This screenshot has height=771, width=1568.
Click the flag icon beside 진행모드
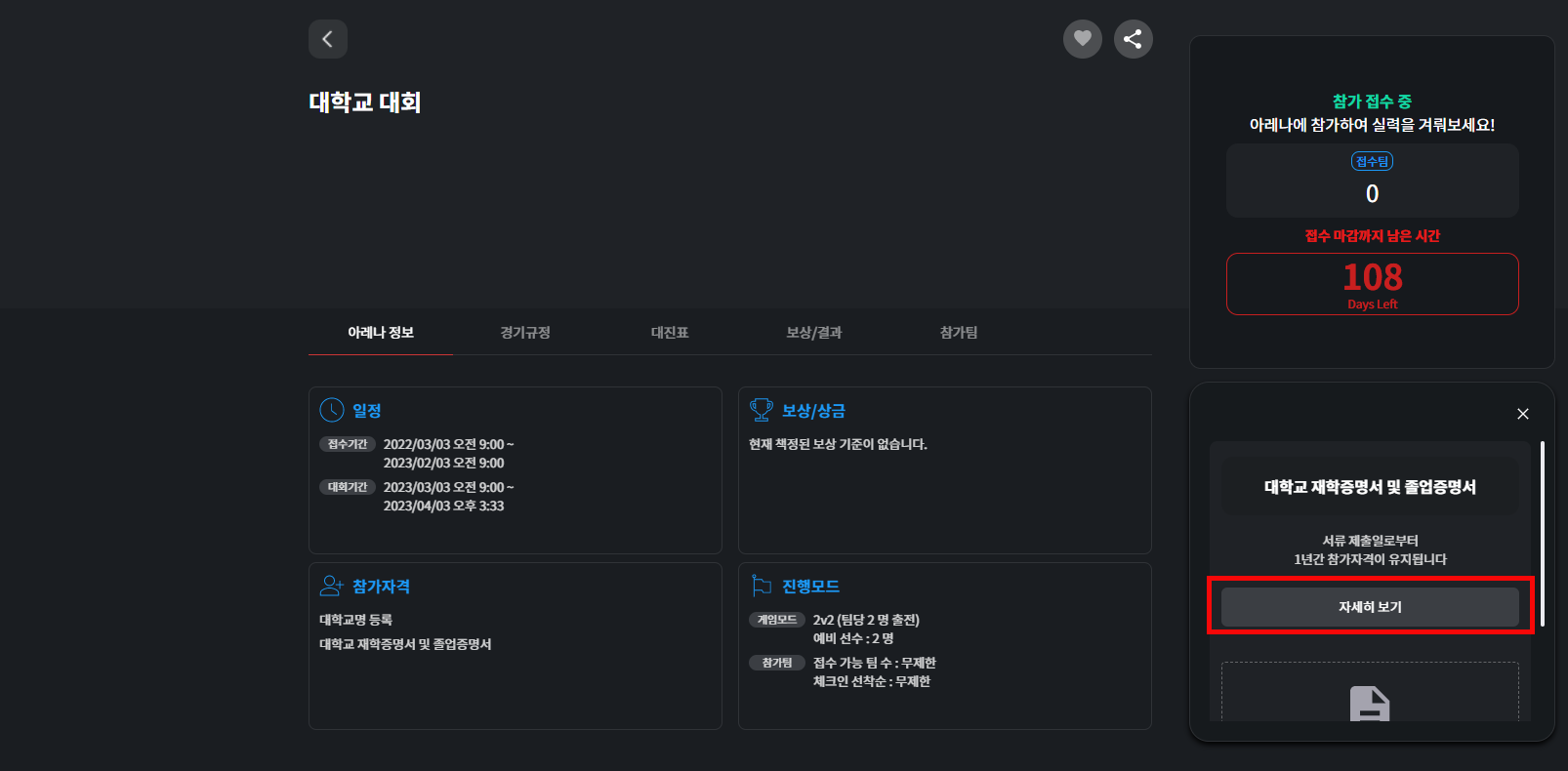762,586
